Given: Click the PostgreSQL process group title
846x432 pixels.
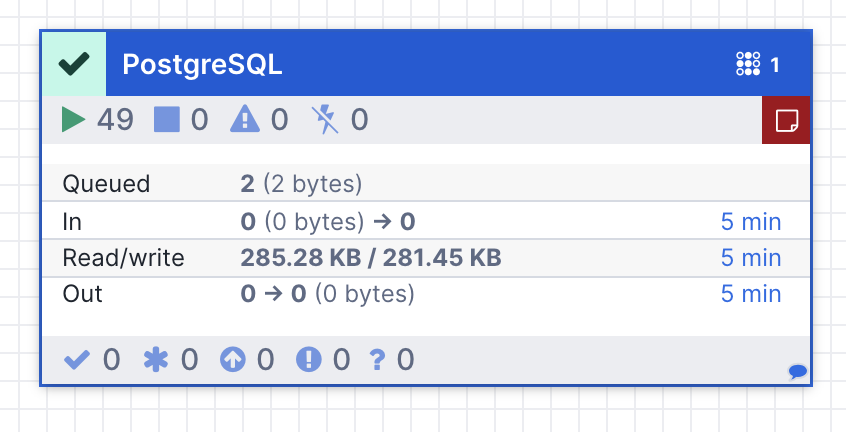Looking at the screenshot, I should tap(202, 65).
